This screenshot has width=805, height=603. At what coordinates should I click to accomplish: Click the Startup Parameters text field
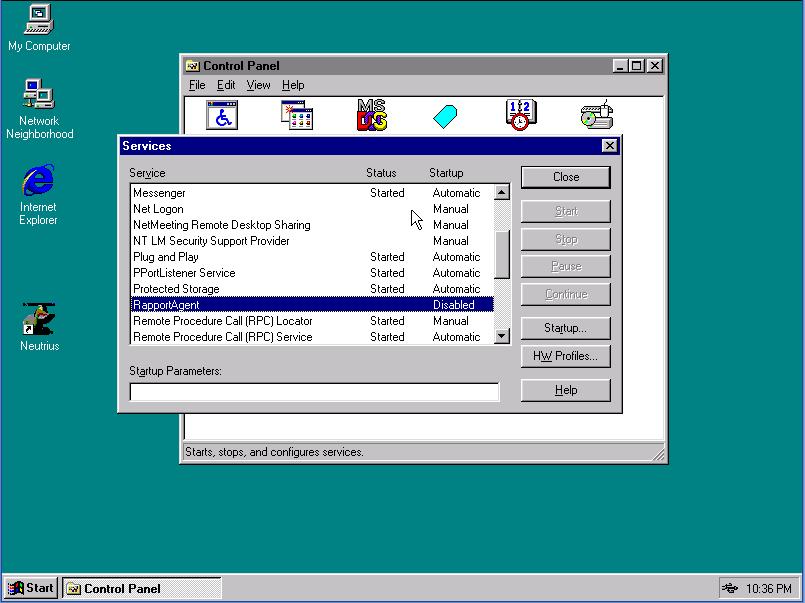pos(314,392)
